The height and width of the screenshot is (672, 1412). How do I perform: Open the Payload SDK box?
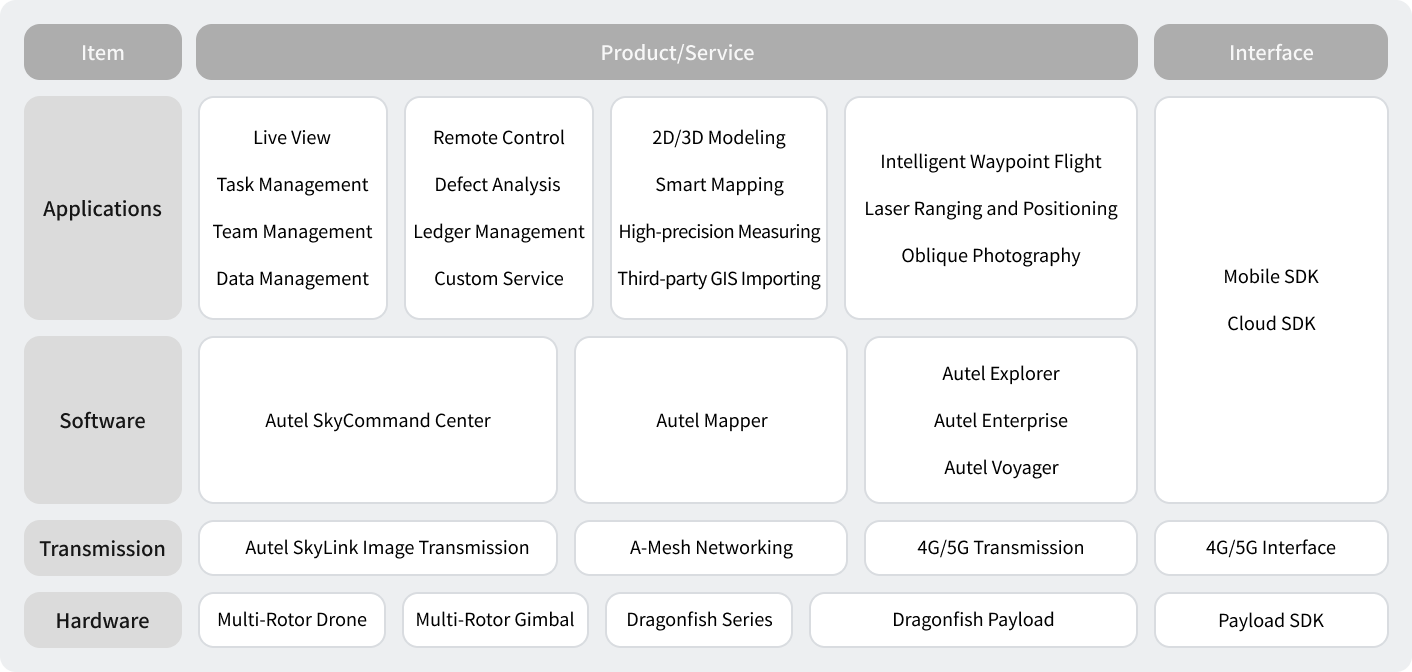coord(1270,620)
